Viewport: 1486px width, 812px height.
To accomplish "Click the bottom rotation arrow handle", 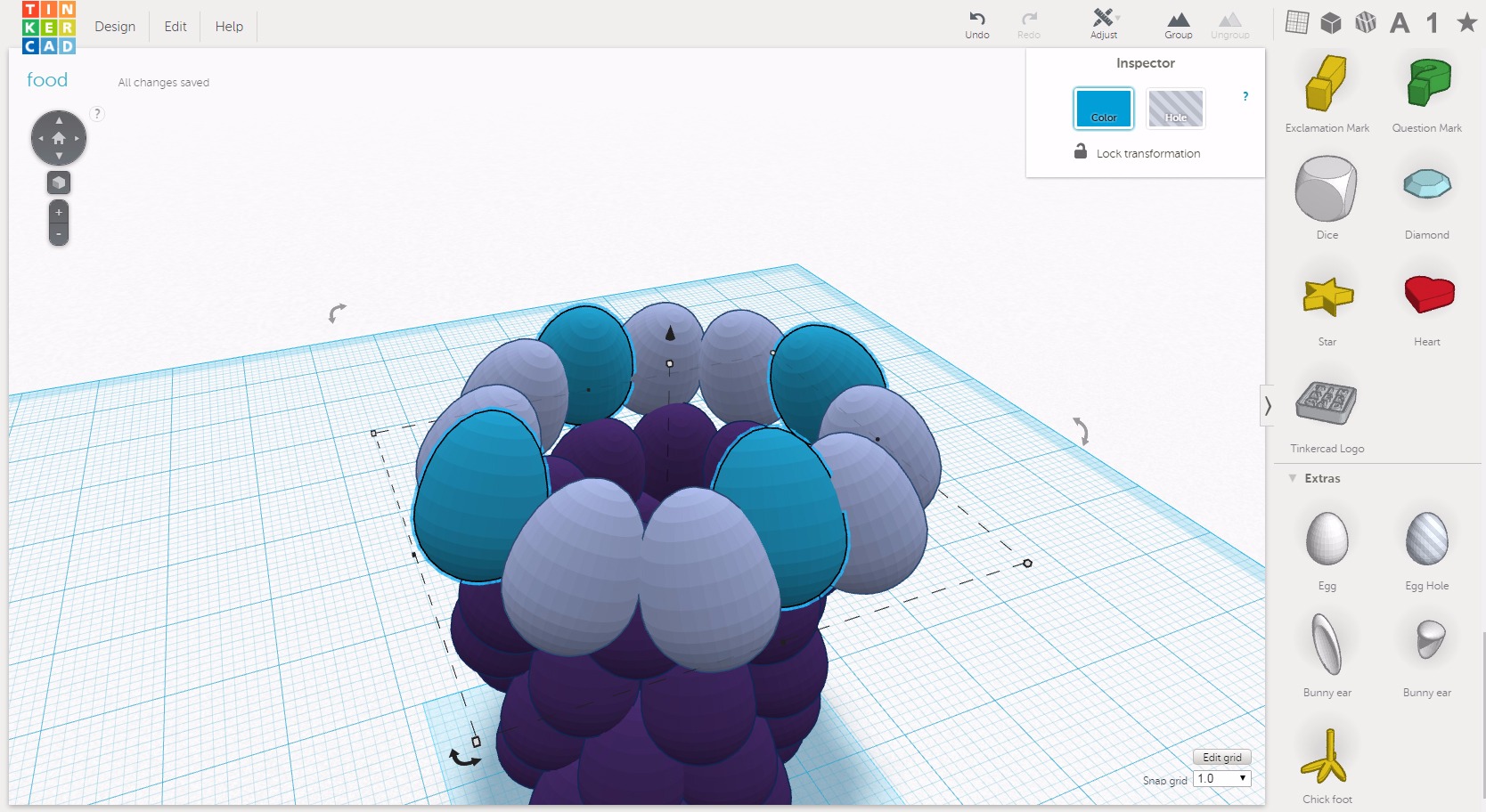I will click(x=464, y=759).
